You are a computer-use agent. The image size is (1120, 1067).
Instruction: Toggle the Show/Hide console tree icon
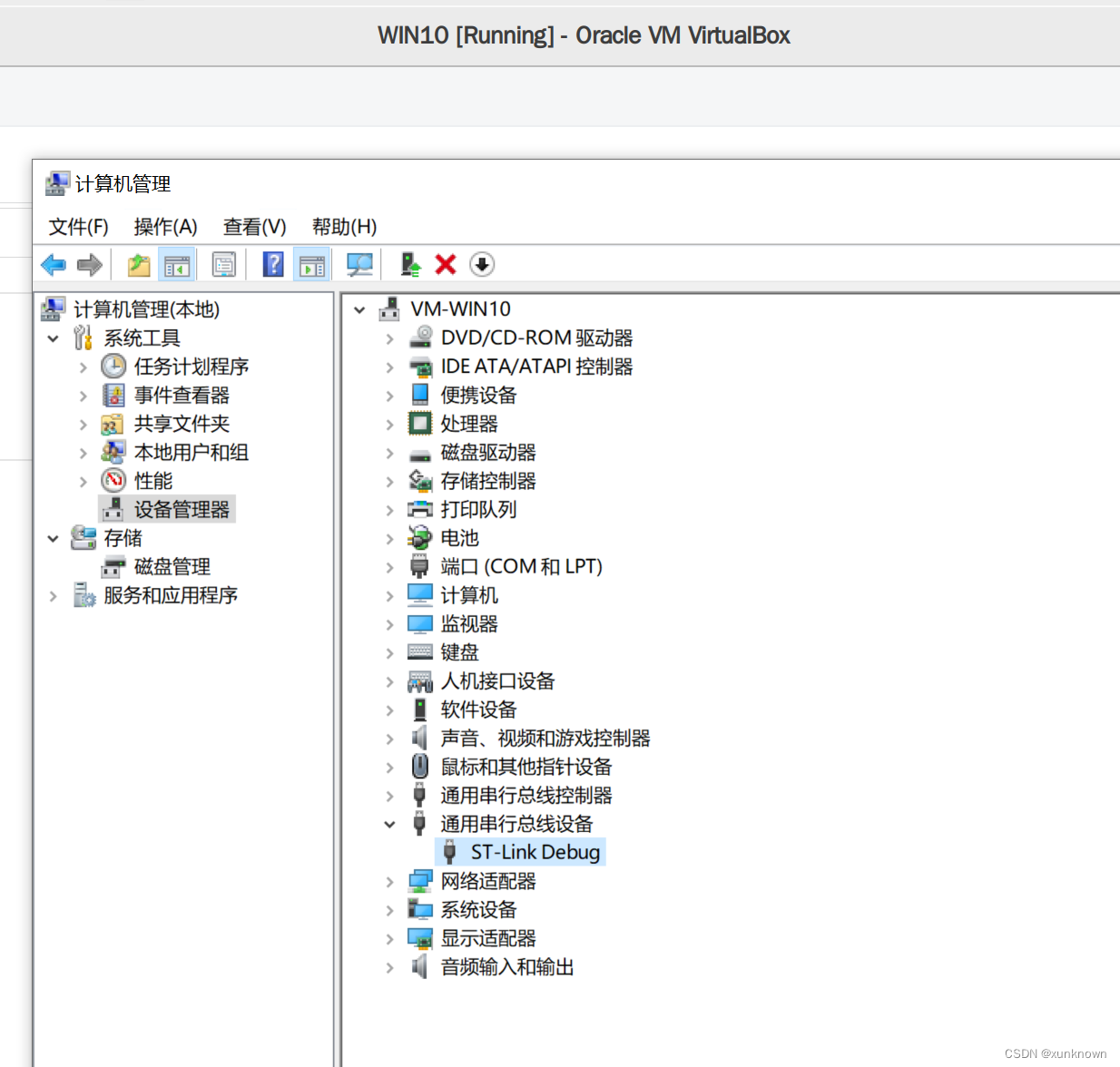click(177, 265)
